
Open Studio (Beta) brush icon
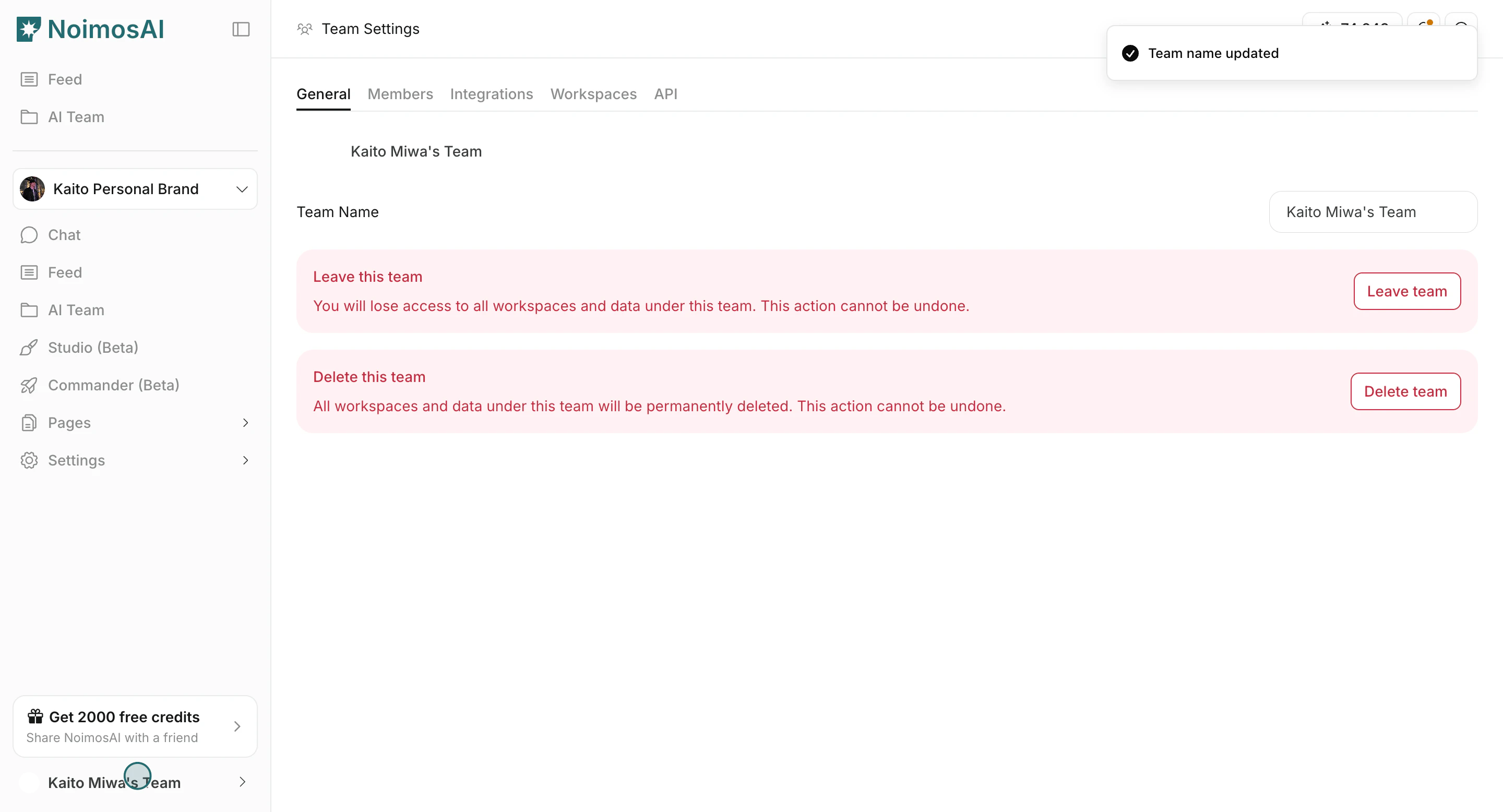point(29,348)
